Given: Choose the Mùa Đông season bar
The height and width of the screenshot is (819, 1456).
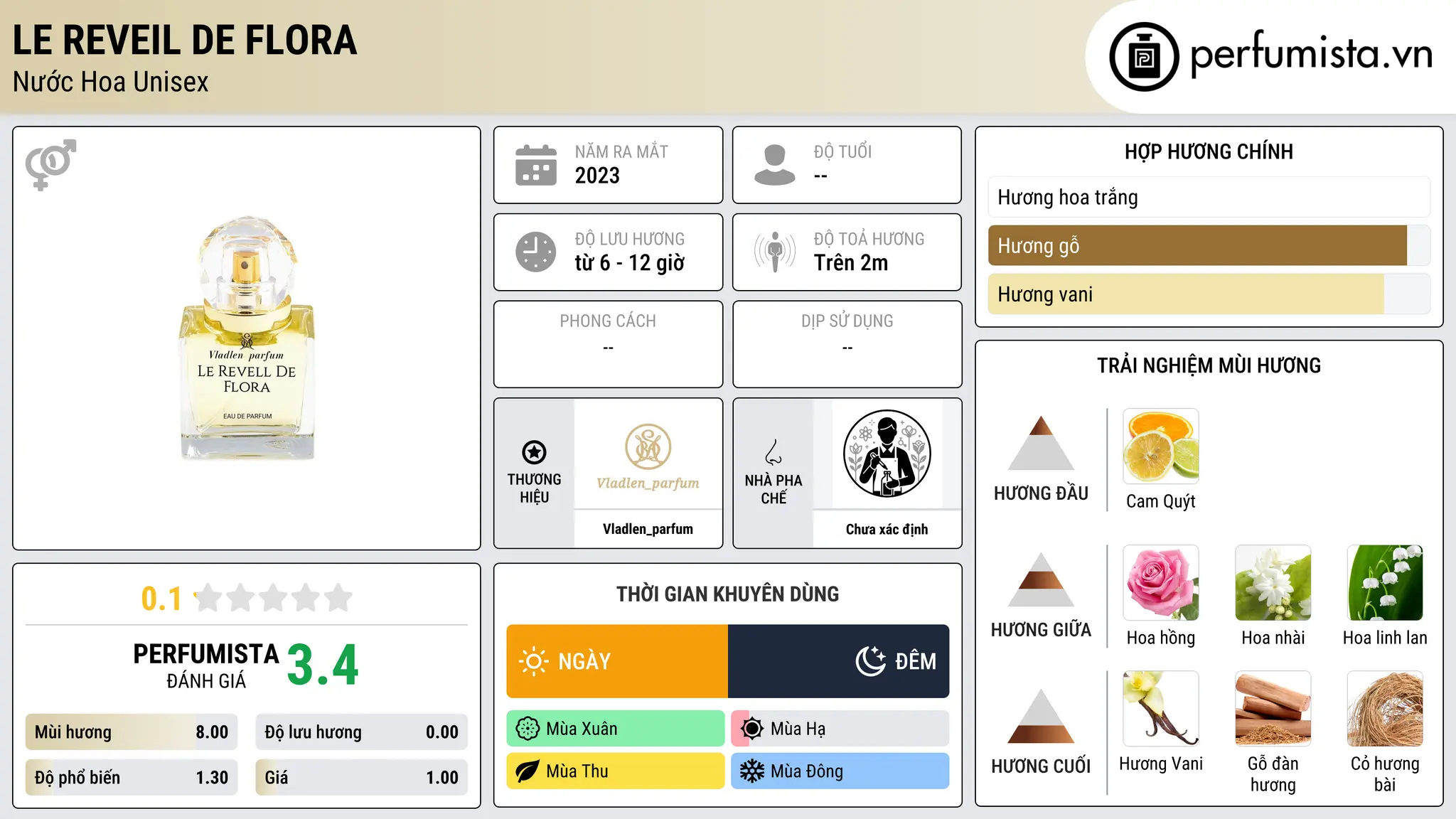Looking at the screenshot, I should [x=840, y=771].
